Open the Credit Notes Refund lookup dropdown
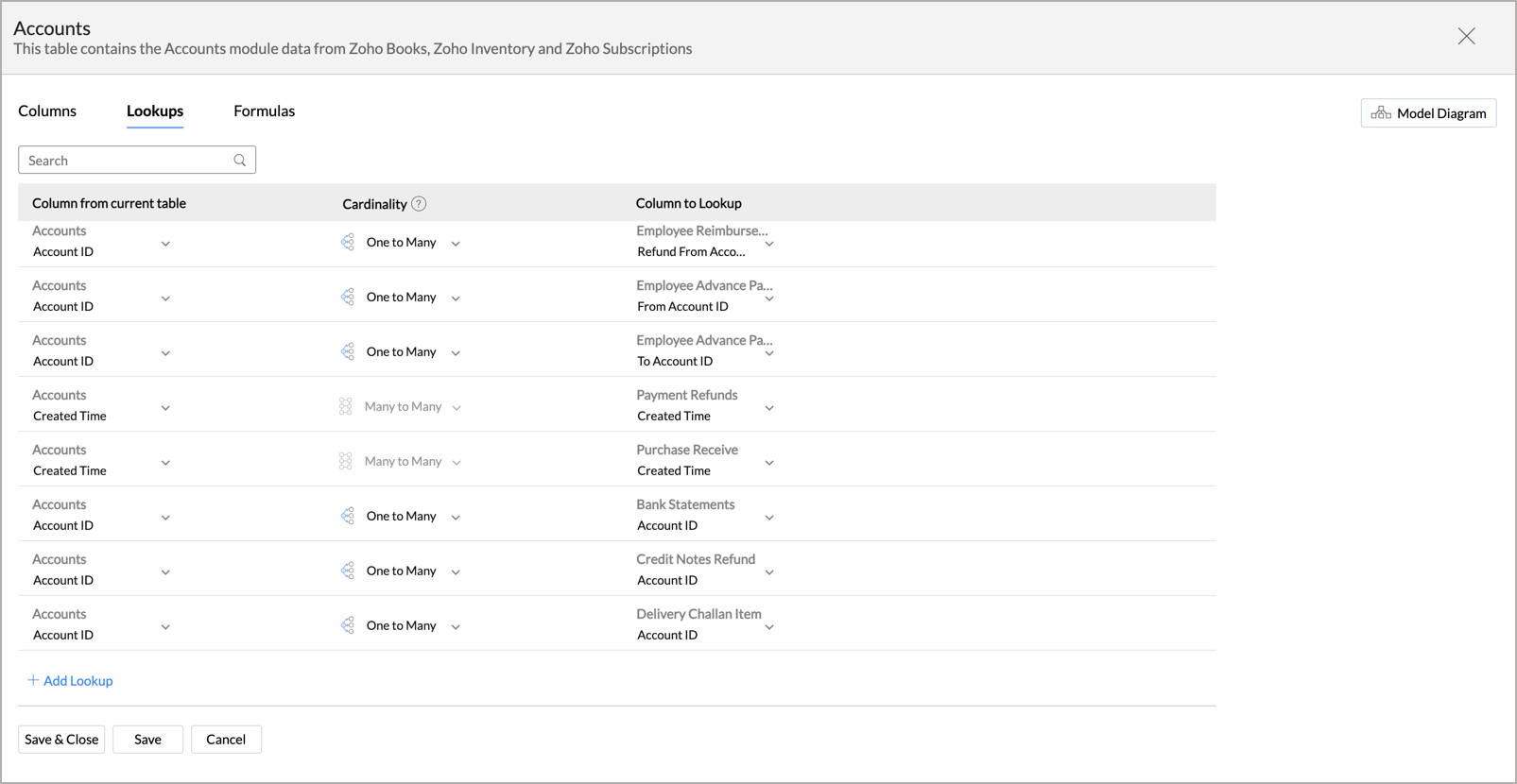Screen dimensions: 1517x784 pyautogui.click(x=769, y=572)
